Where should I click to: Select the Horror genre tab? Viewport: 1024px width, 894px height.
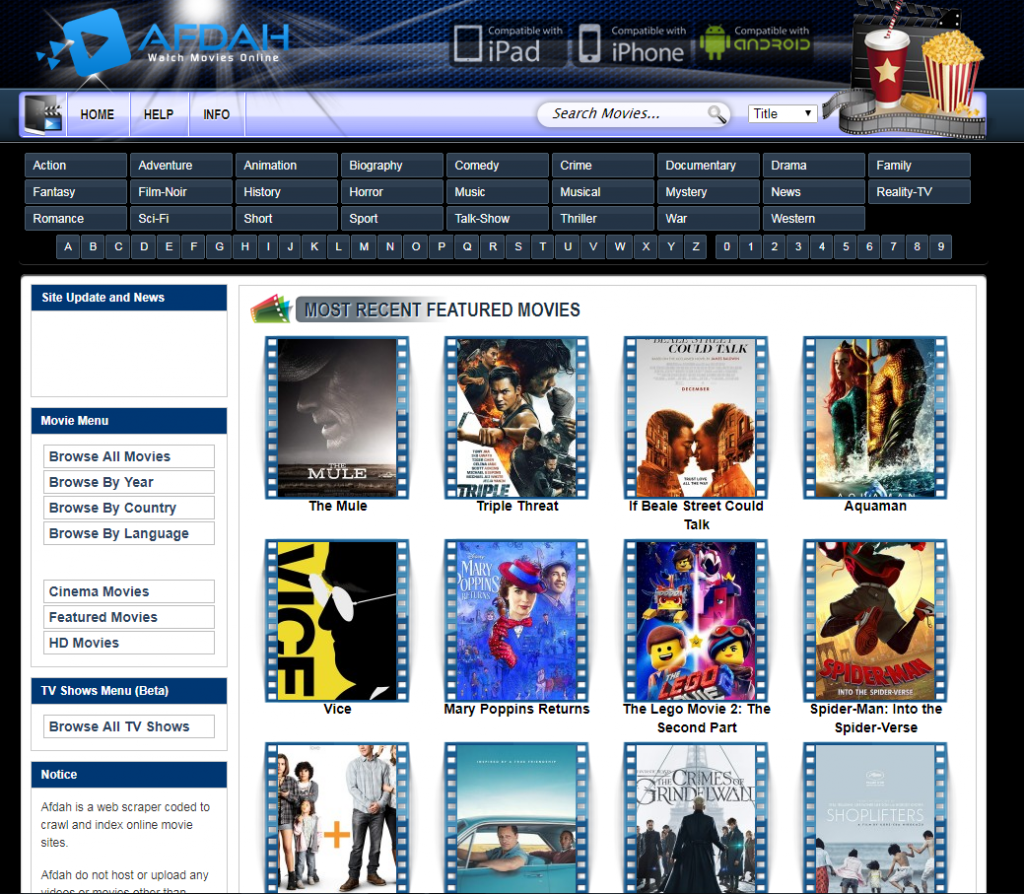pos(392,192)
